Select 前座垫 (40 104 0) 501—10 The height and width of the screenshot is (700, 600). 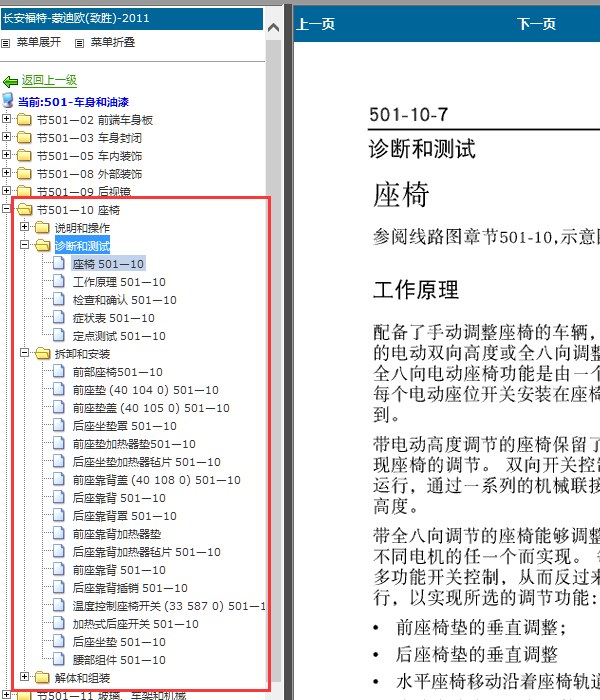click(146, 390)
